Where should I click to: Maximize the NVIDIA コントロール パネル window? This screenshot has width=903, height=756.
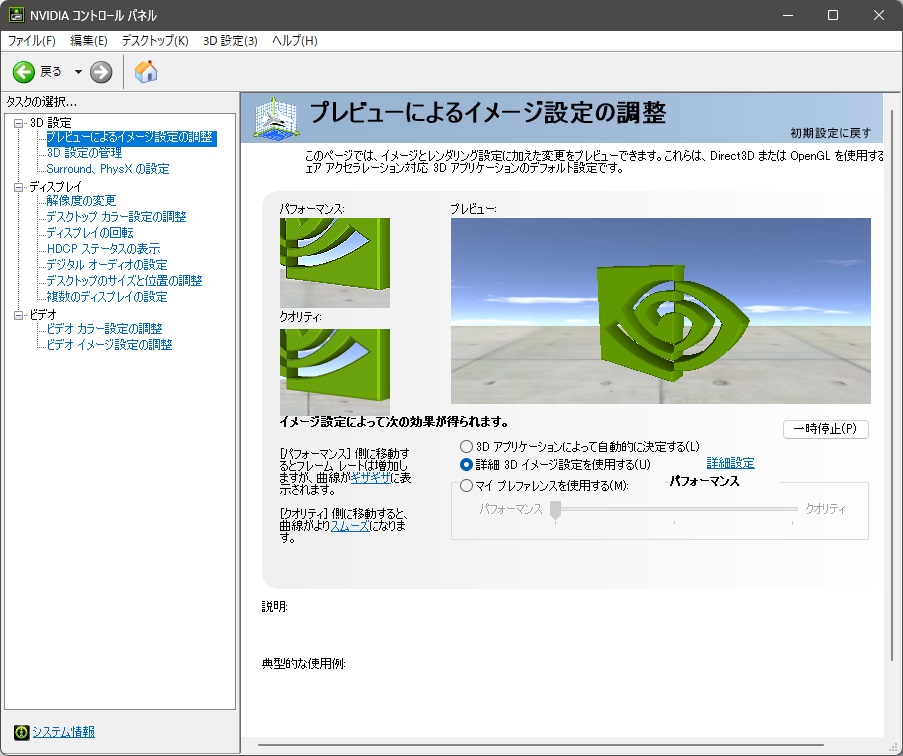[x=833, y=15]
